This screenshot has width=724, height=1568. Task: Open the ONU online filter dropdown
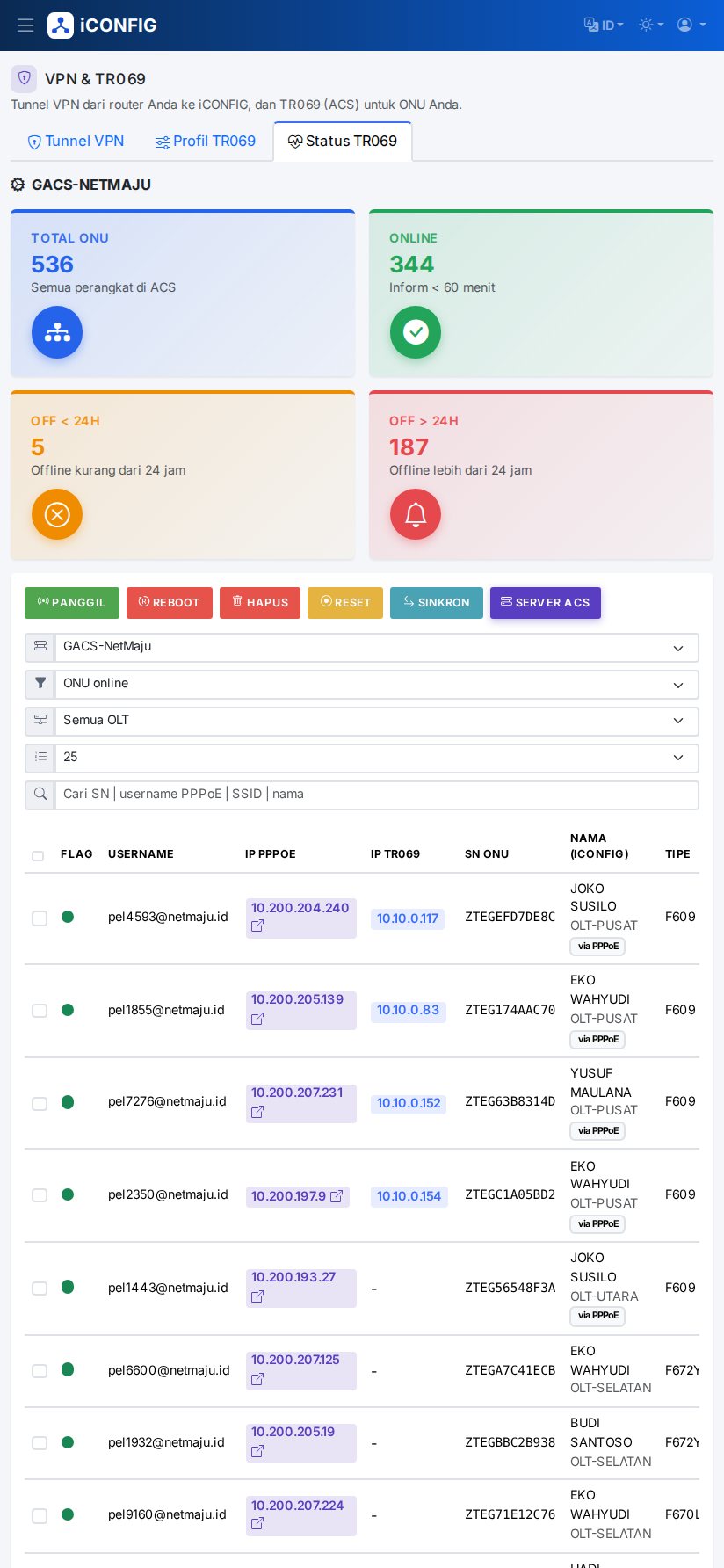377,684
